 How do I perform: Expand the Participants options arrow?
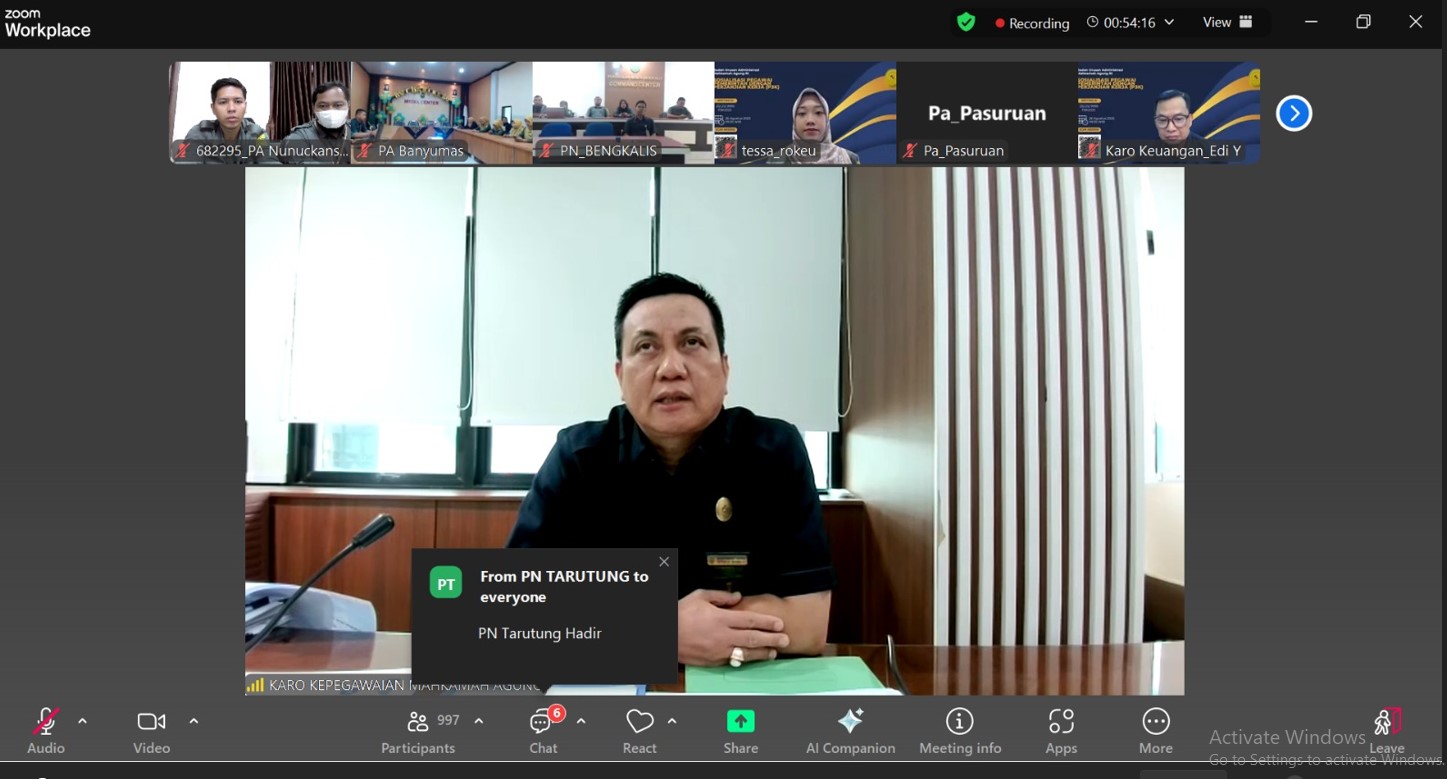479,721
